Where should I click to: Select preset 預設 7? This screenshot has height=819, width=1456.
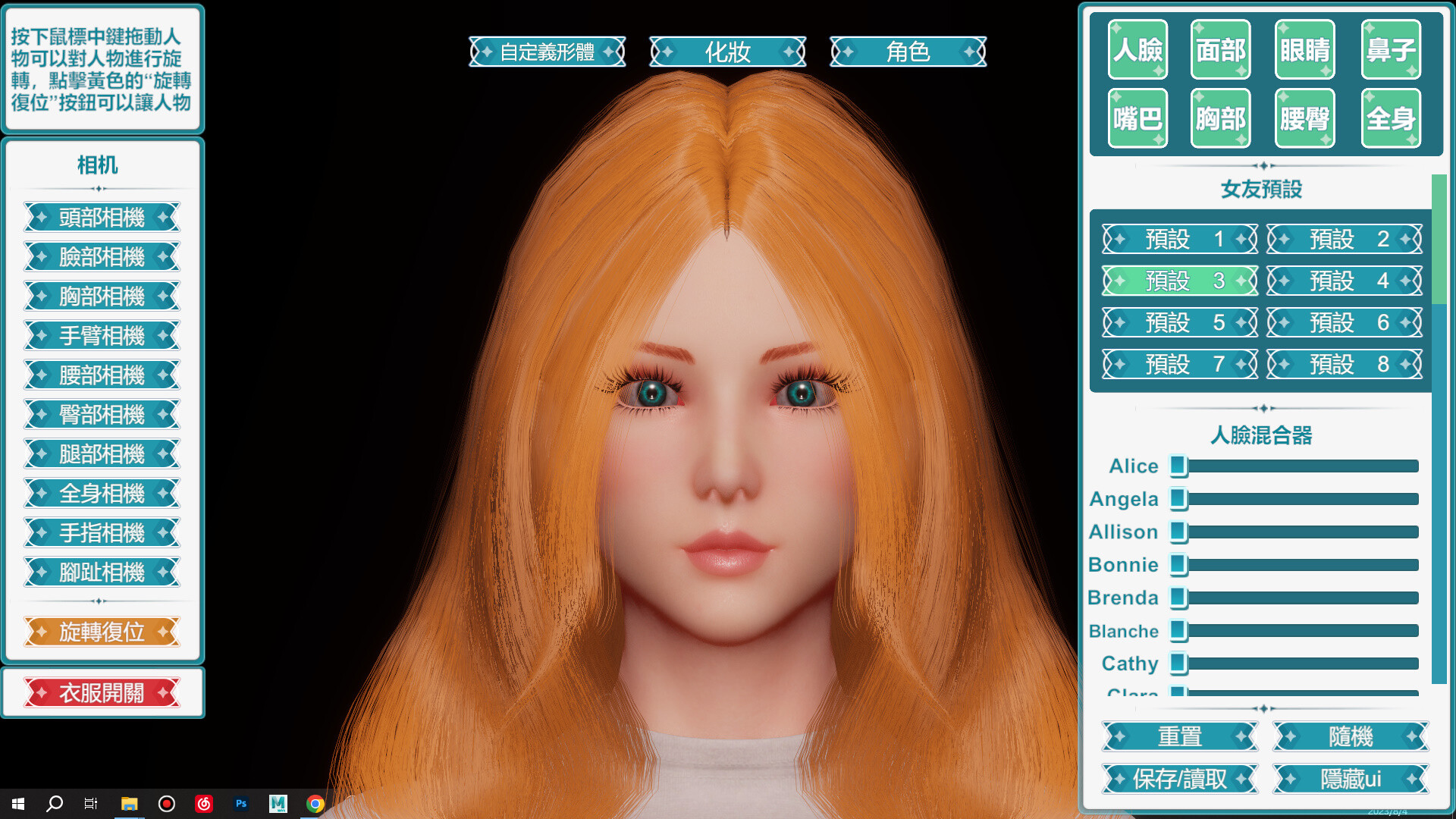tap(1178, 363)
